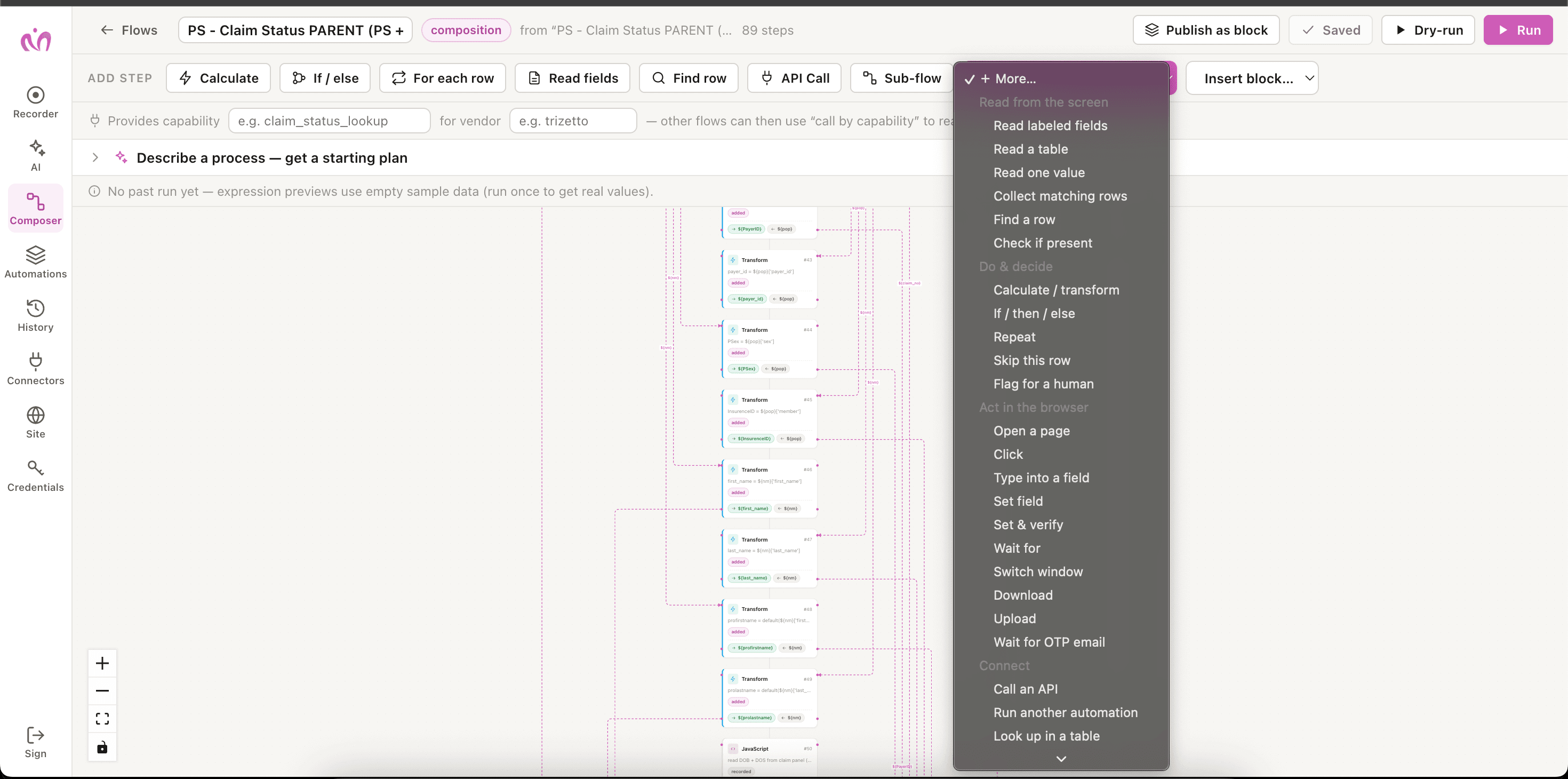Image resolution: width=1568 pixels, height=779 pixels.
Task: Open the History sidebar item
Action: click(x=35, y=316)
